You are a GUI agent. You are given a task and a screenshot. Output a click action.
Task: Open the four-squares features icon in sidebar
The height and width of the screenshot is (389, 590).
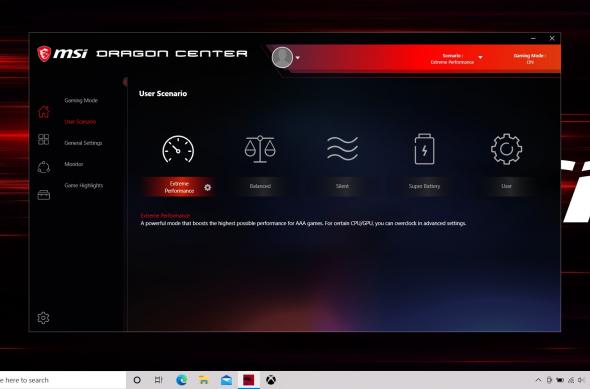[x=44, y=139]
